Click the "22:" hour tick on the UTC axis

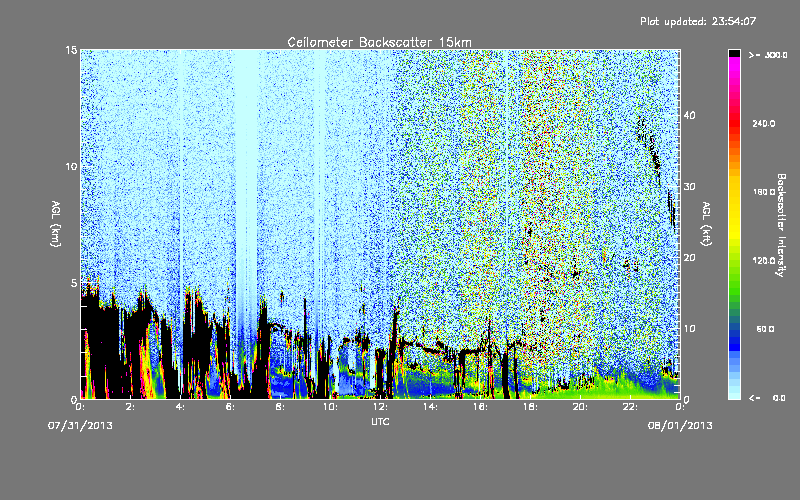[x=630, y=407]
